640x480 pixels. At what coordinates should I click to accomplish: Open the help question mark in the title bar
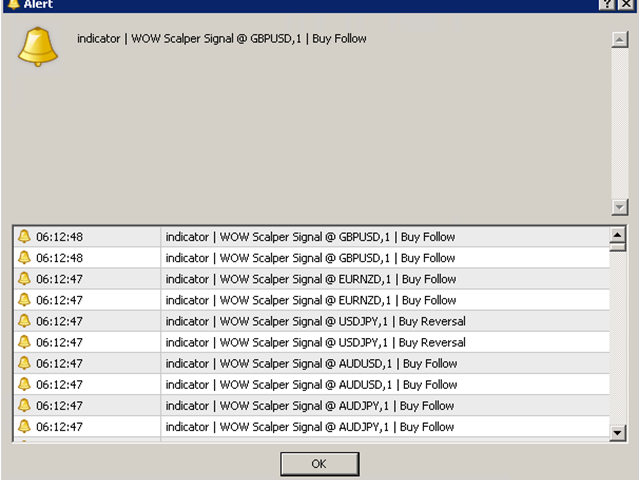(607, 4)
